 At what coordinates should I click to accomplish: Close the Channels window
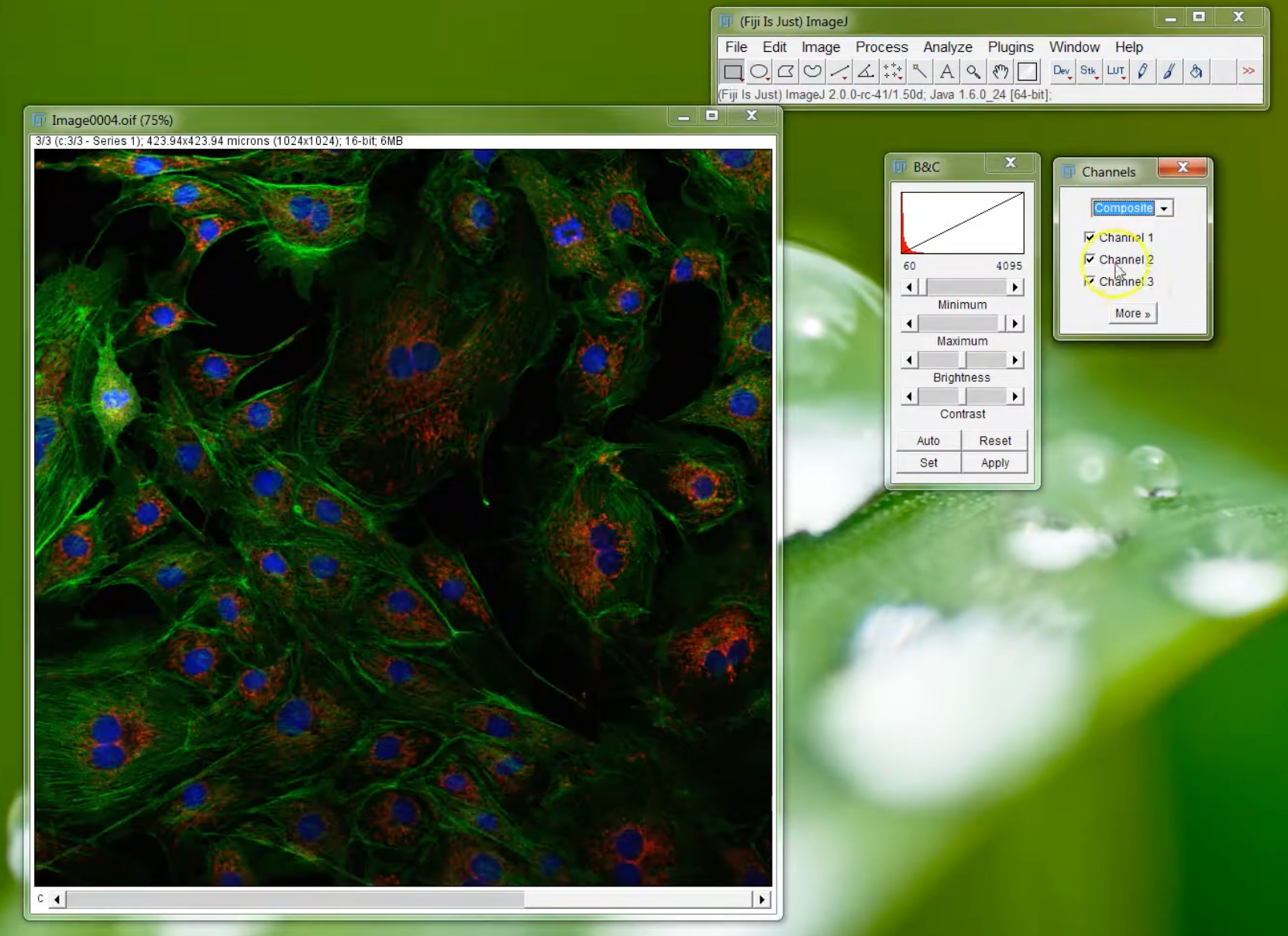pos(1183,167)
